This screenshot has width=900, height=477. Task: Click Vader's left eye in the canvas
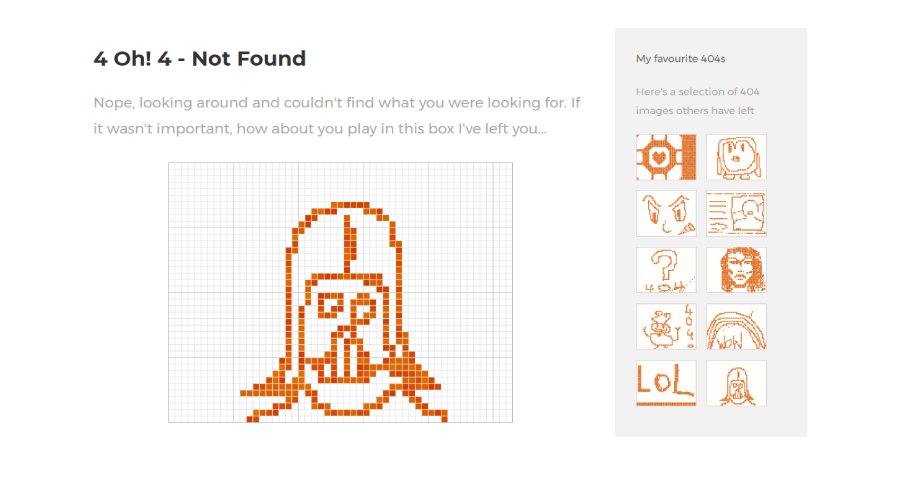point(330,305)
